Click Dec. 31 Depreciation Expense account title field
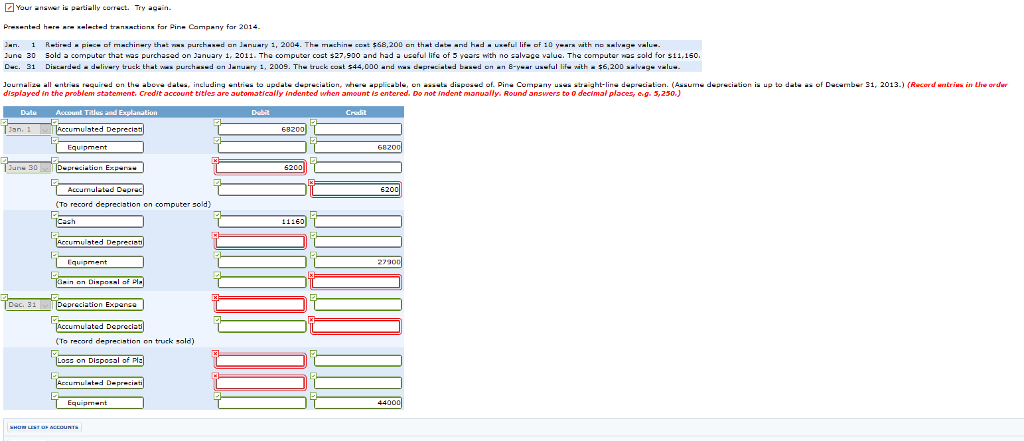This screenshot has height=441, width=1024. pos(99,304)
